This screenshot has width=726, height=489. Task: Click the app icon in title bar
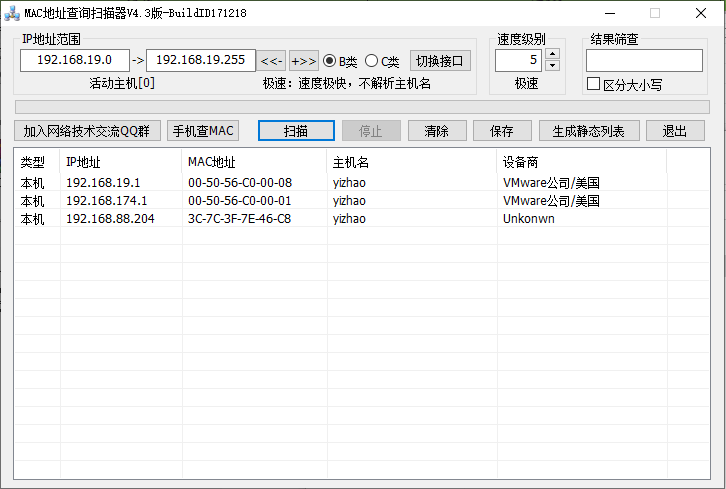pos(12,13)
